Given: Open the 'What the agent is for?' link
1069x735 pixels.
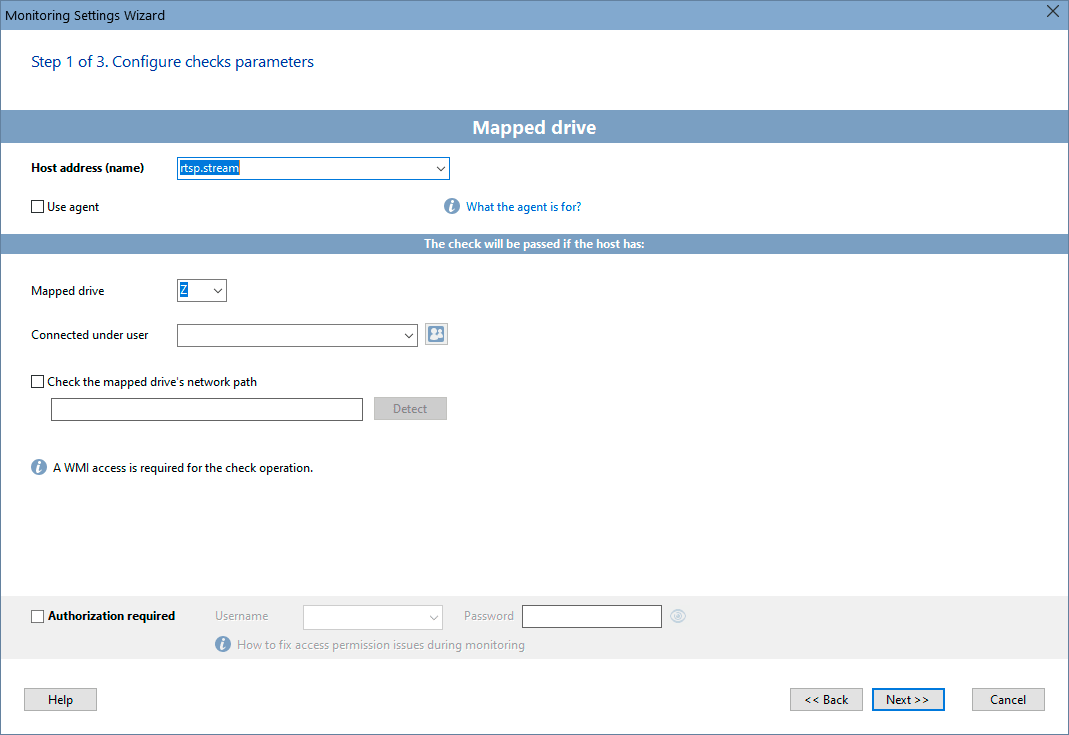Looking at the screenshot, I should [x=523, y=207].
